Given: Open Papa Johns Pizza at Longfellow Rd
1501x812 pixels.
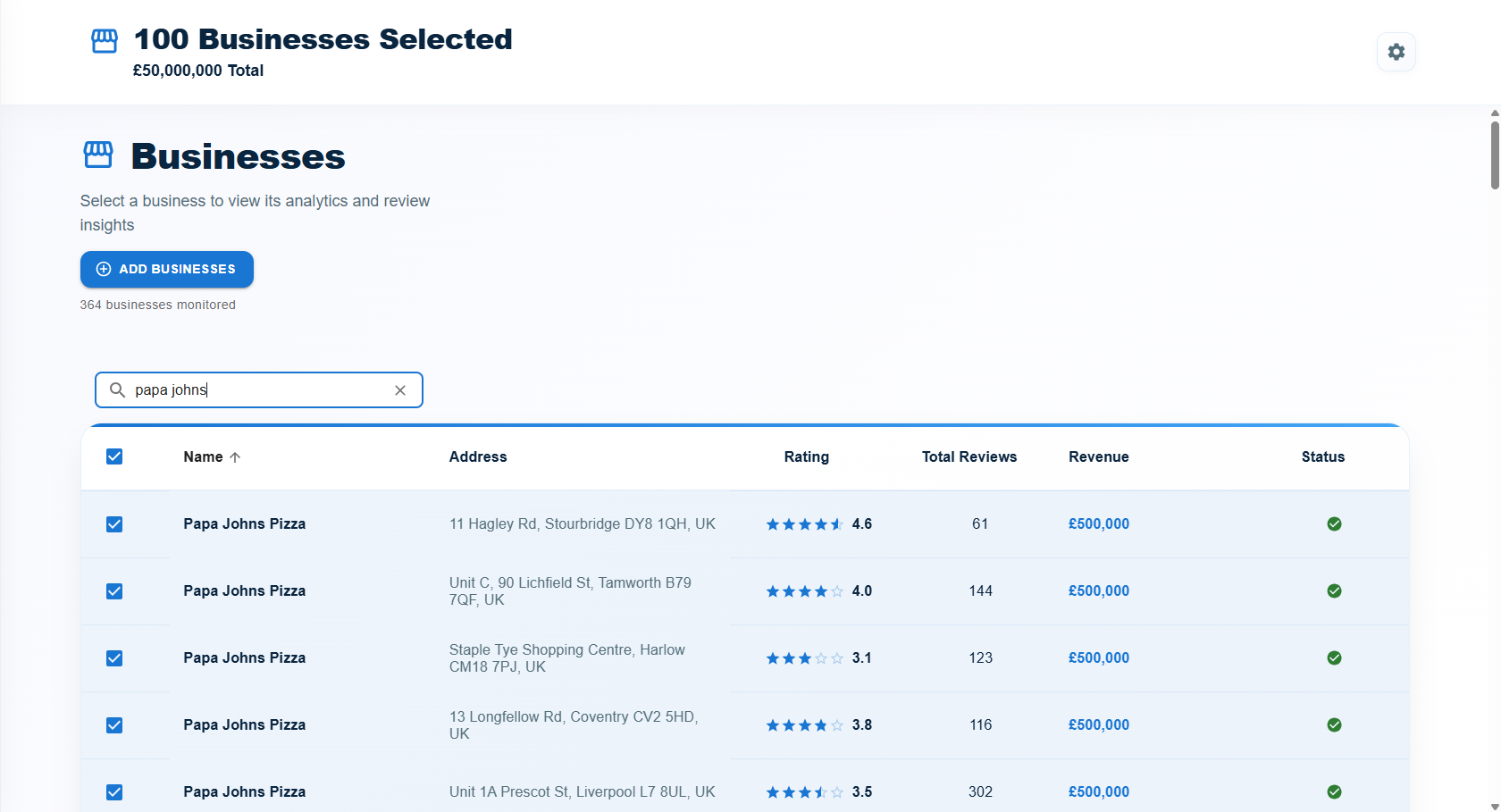Looking at the screenshot, I should [x=245, y=725].
